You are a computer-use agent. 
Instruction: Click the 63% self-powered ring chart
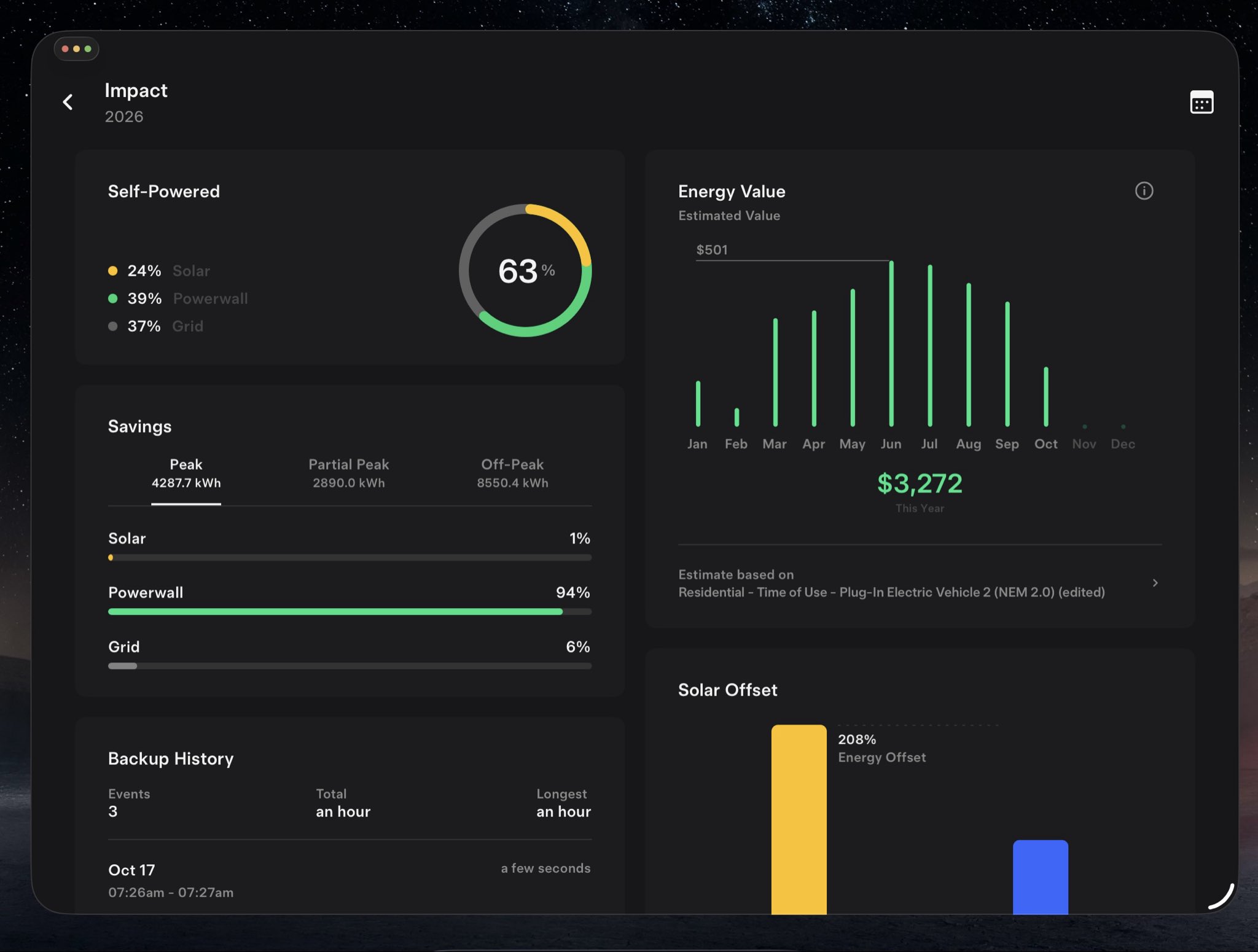(x=525, y=270)
